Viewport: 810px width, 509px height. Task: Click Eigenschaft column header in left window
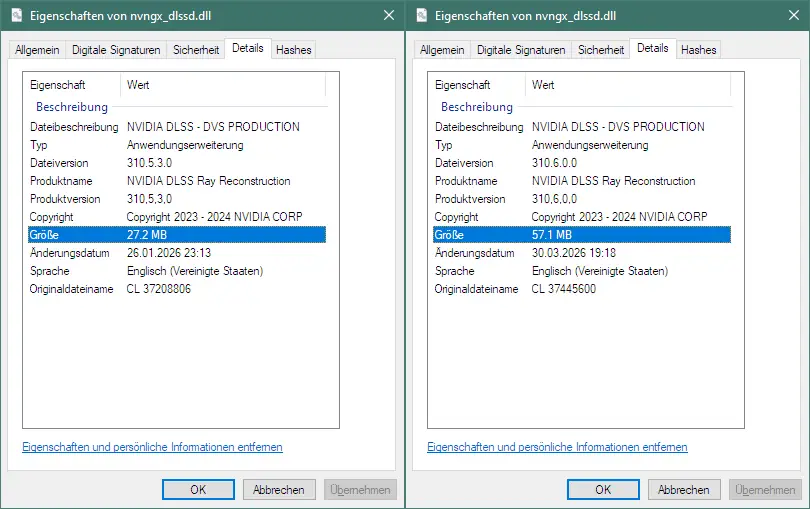72,85
